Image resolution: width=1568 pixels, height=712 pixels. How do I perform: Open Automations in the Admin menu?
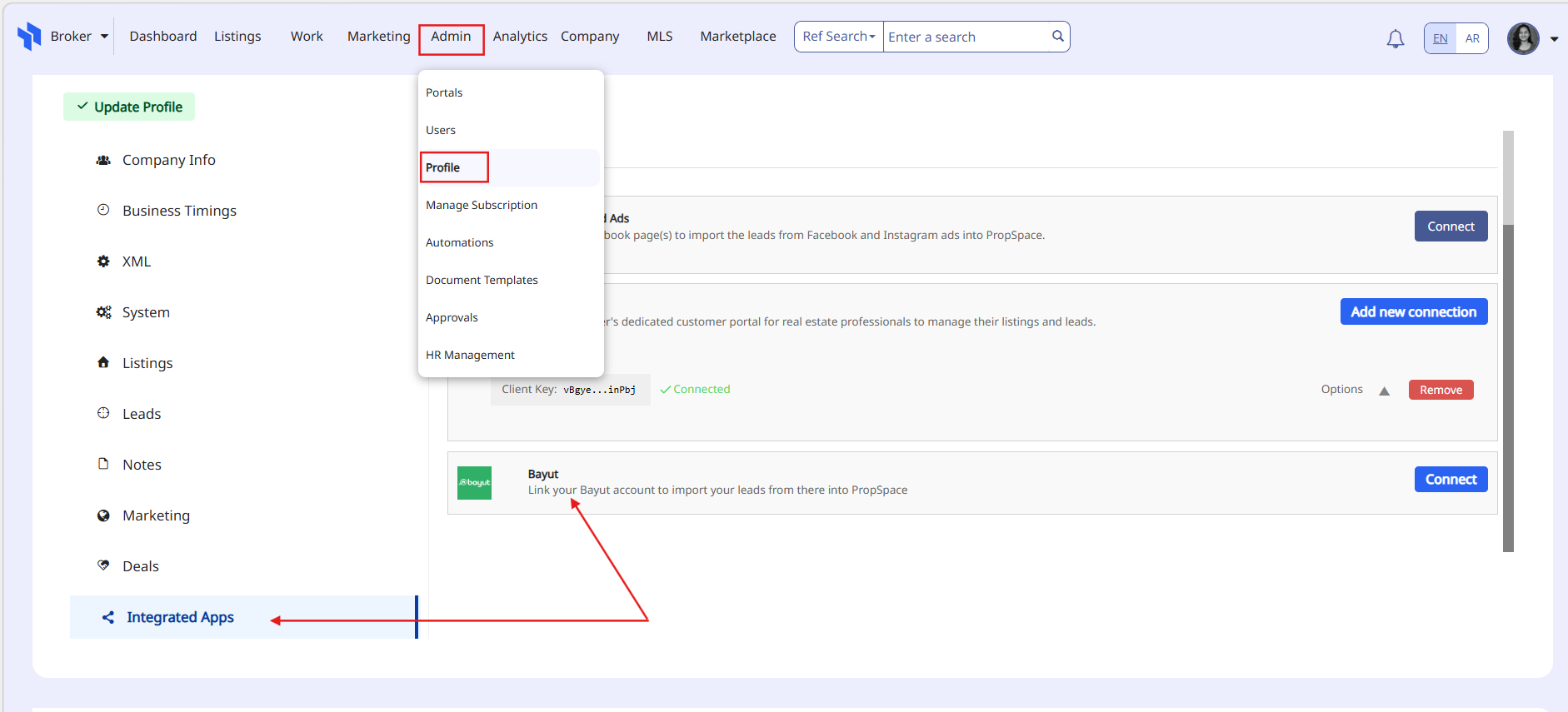click(x=459, y=242)
